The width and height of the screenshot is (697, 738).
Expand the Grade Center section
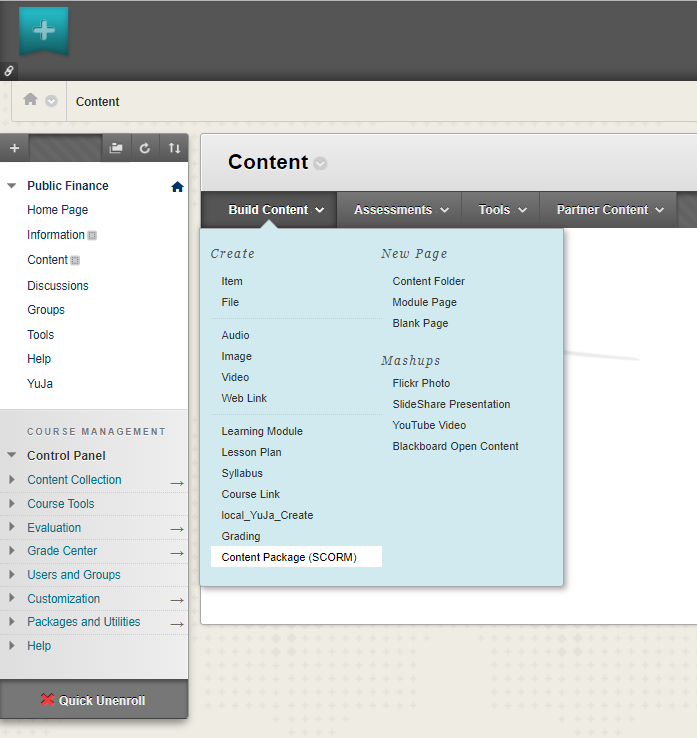coord(12,550)
